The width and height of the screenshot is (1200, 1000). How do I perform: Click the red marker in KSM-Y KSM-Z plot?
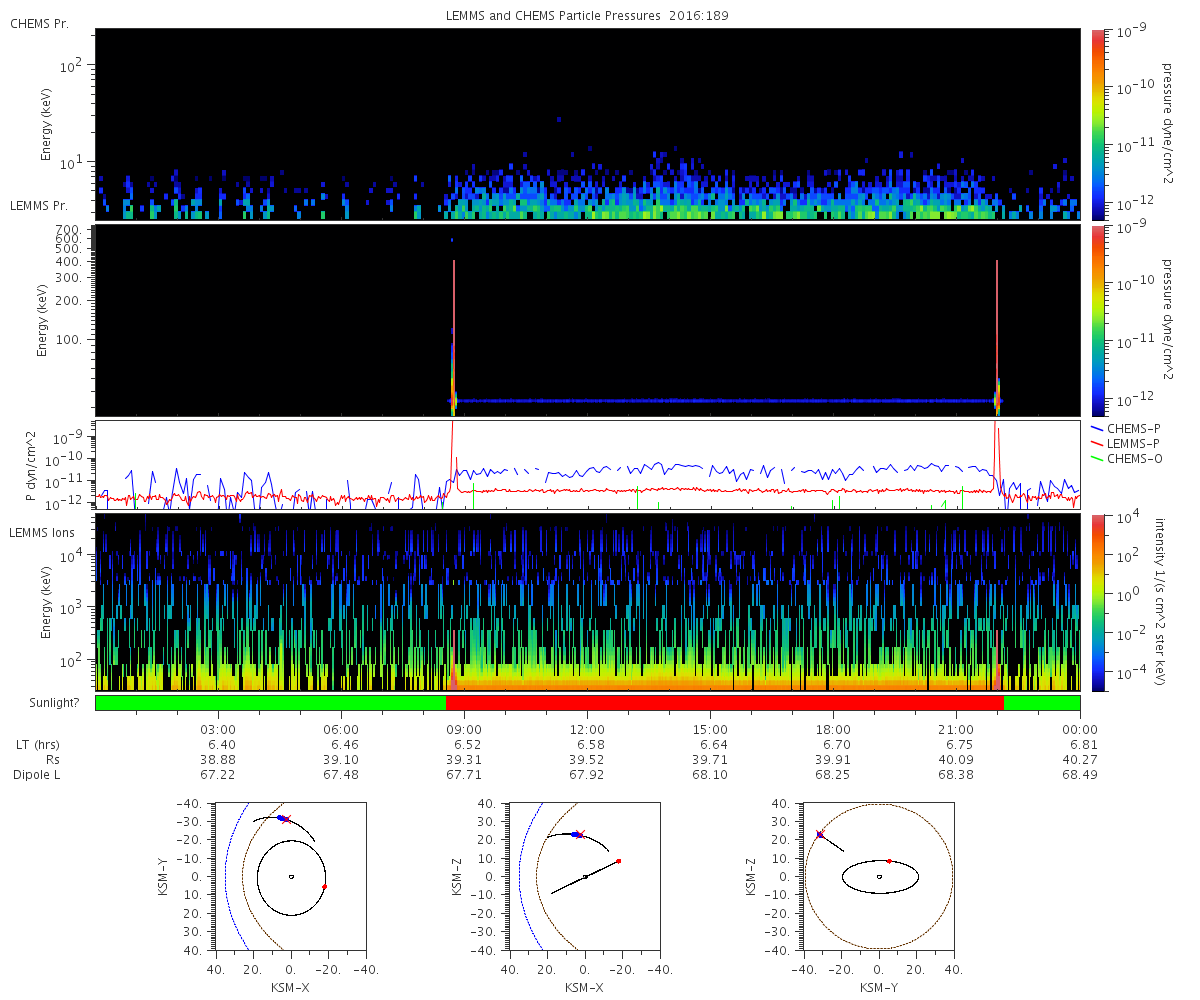coord(888,861)
